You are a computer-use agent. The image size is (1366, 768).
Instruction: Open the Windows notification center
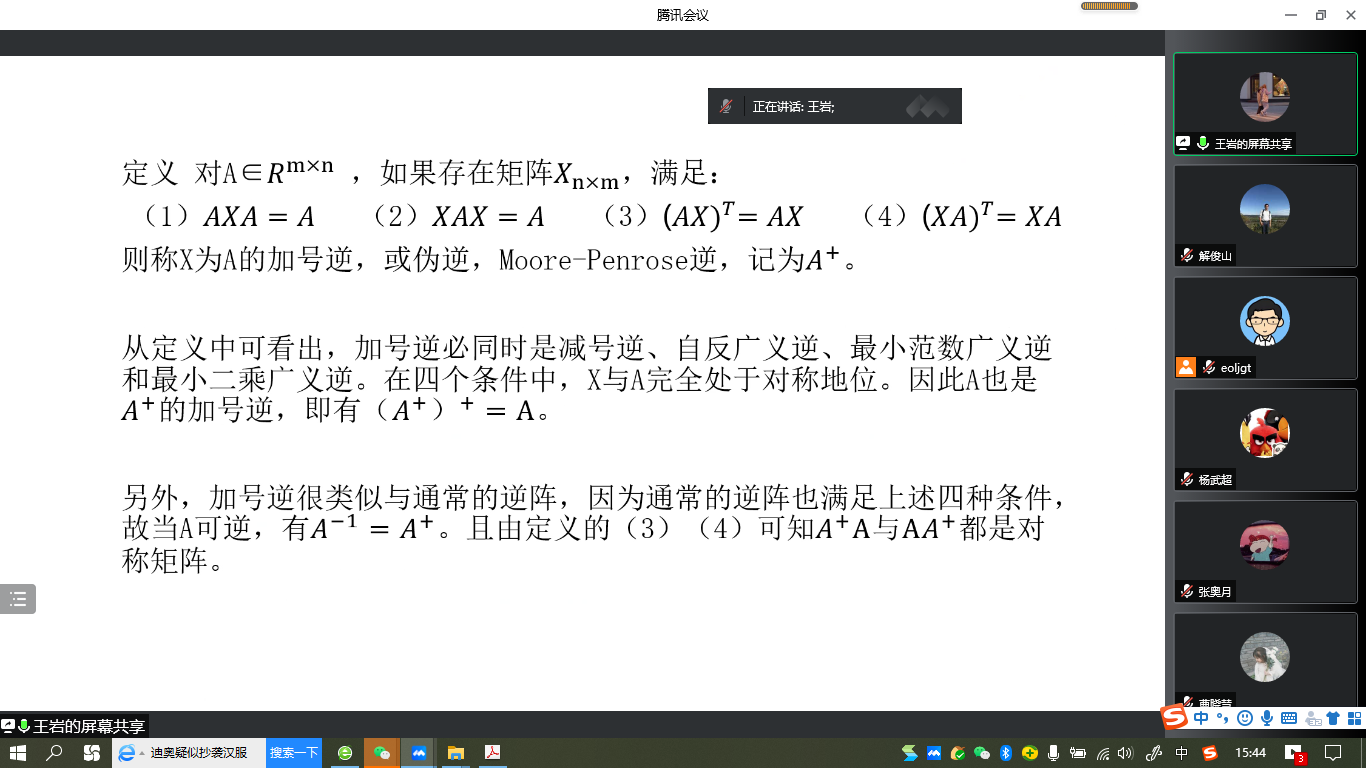pos(1333,753)
